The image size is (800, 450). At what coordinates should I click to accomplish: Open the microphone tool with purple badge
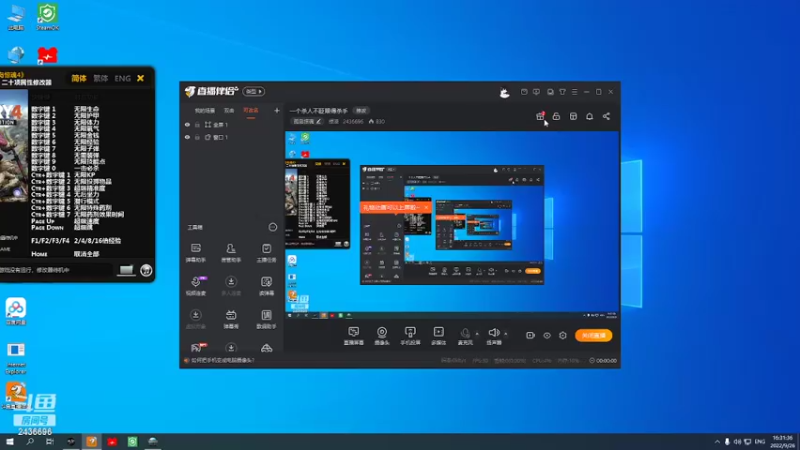(x=196, y=286)
